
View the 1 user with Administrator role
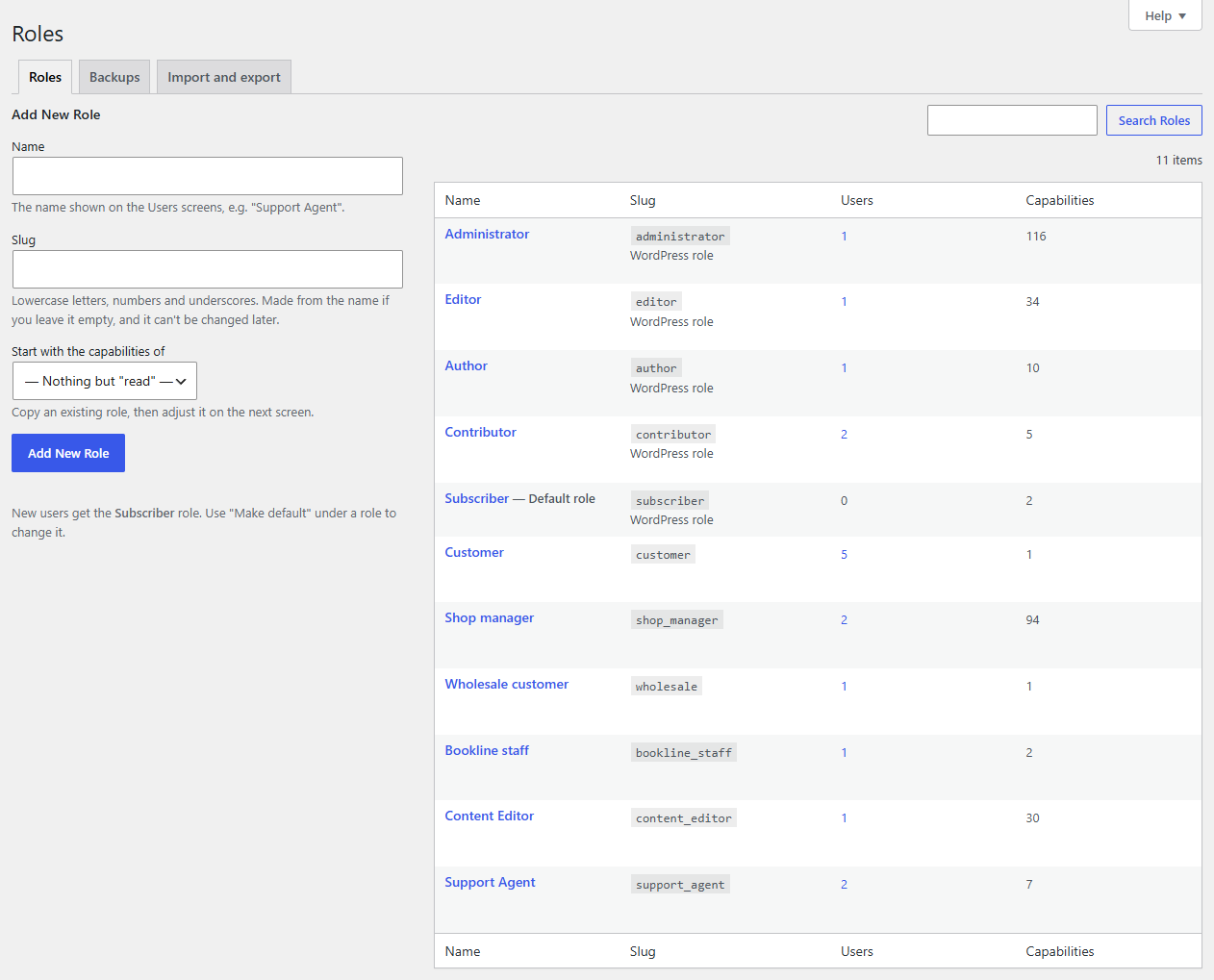(844, 236)
